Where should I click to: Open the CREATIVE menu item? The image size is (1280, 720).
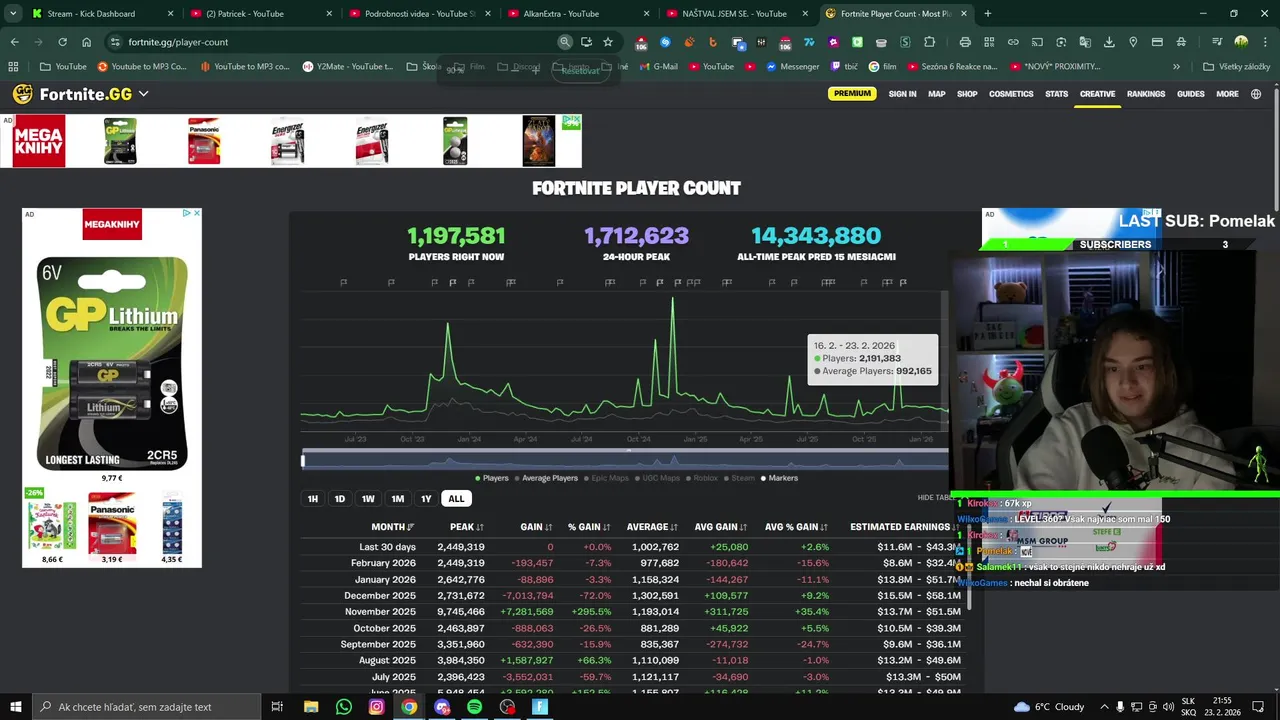(x=1097, y=94)
